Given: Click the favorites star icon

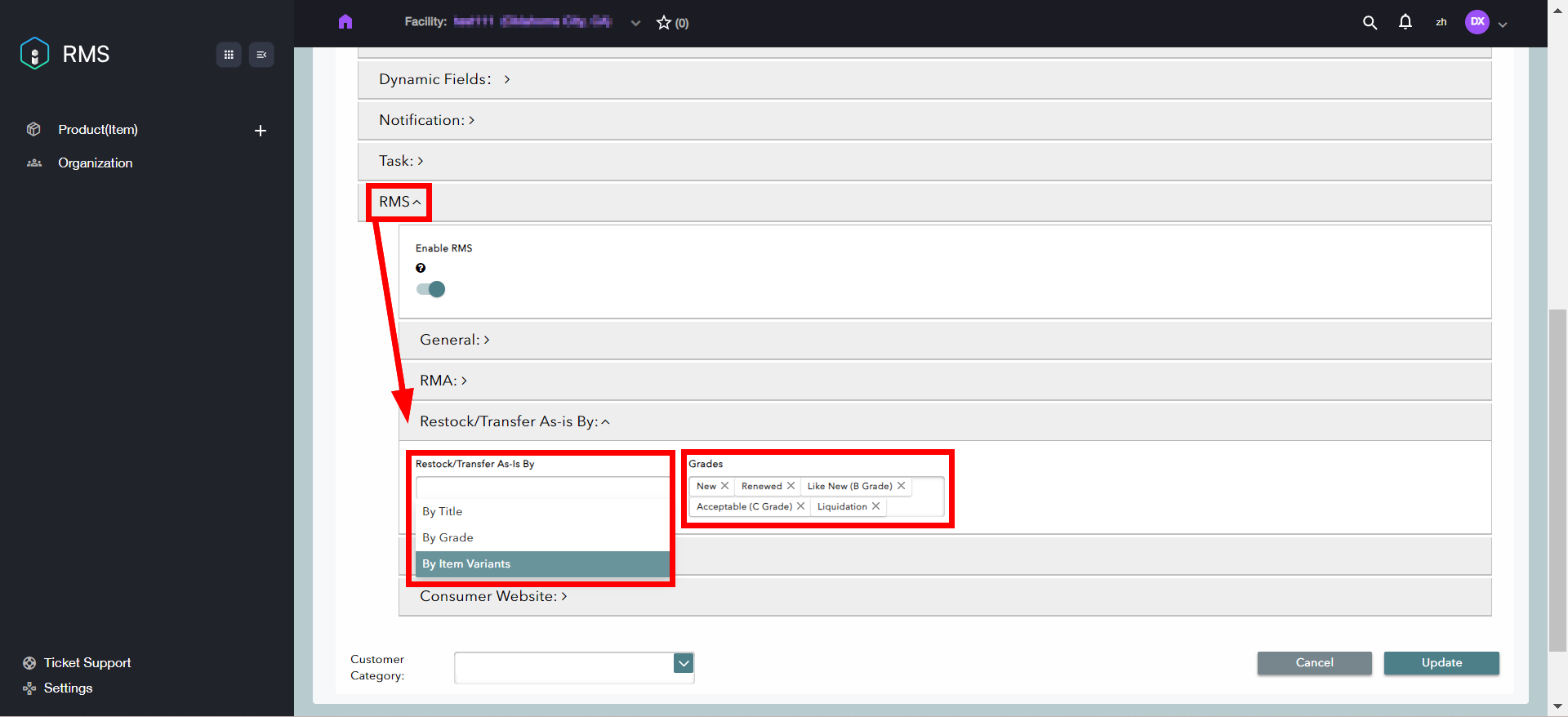Looking at the screenshot, I should click(x=664, y=23).
